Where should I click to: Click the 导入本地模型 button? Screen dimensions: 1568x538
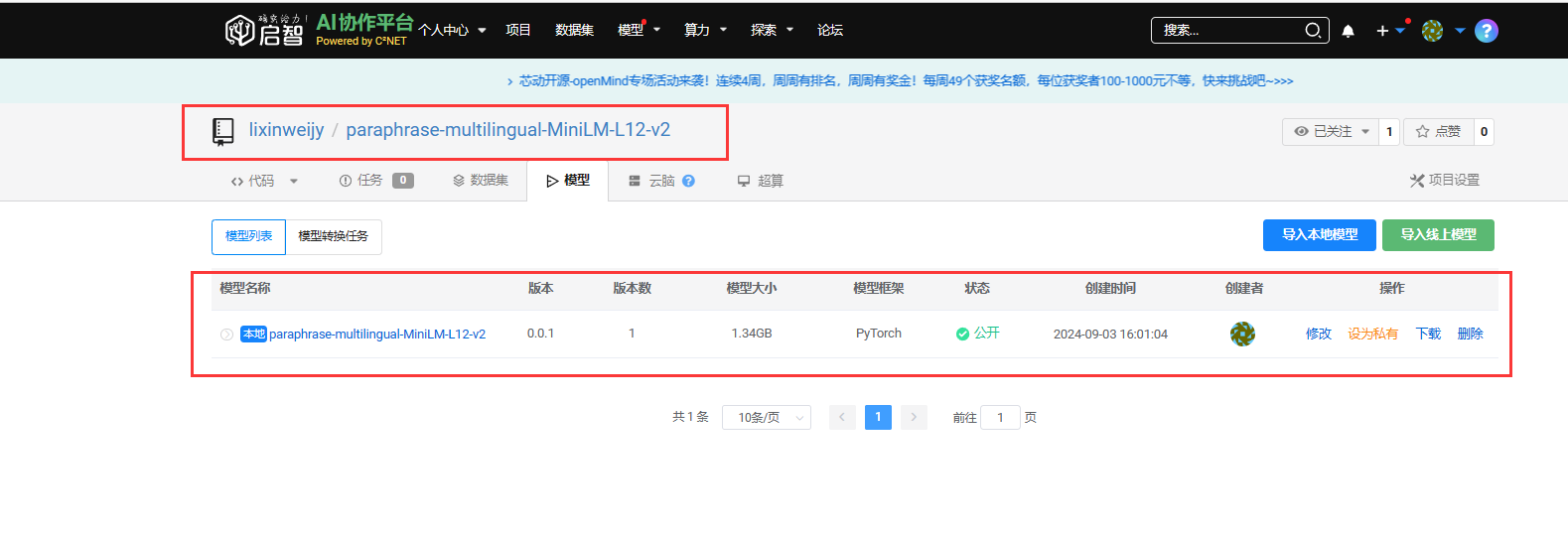click(1319, 235)
